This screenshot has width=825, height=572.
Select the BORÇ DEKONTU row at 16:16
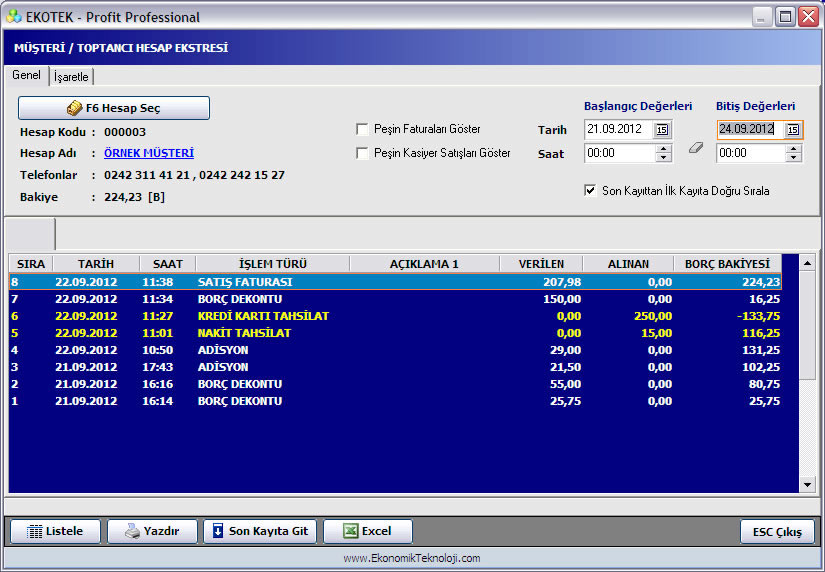click(395, 384)
